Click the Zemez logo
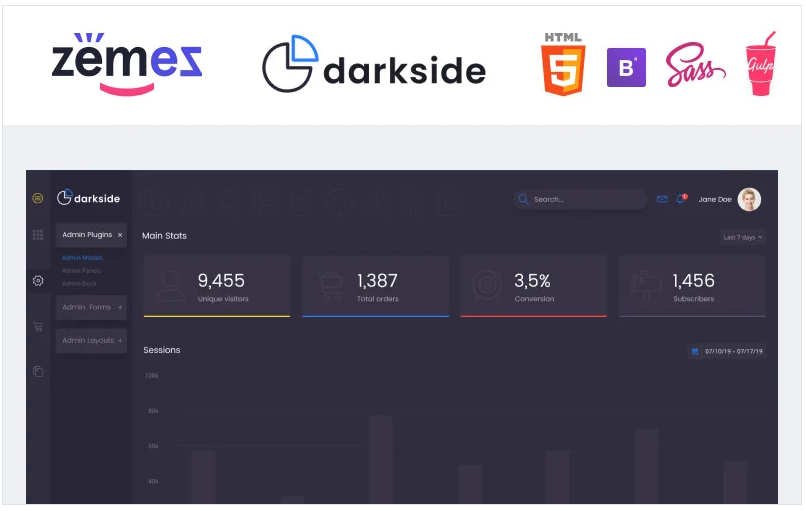 pos(127,64)
